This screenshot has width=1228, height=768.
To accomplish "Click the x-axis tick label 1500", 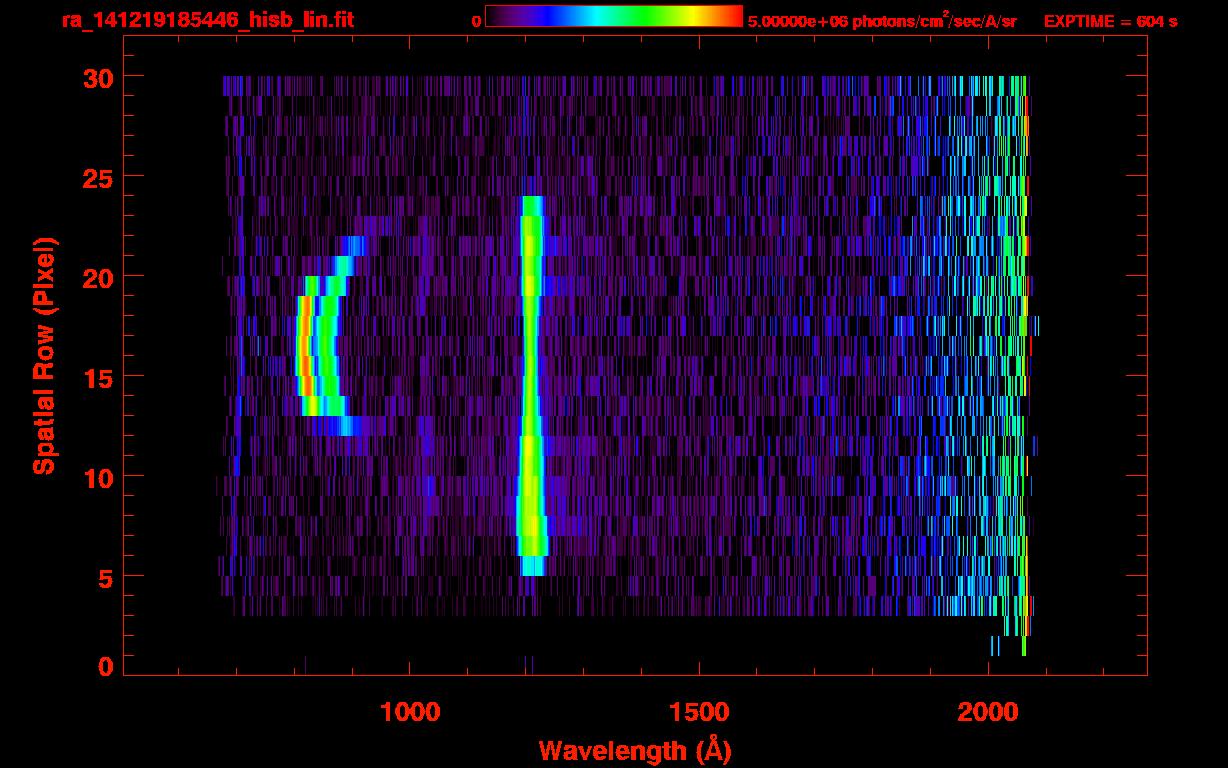I will [699, 712].
